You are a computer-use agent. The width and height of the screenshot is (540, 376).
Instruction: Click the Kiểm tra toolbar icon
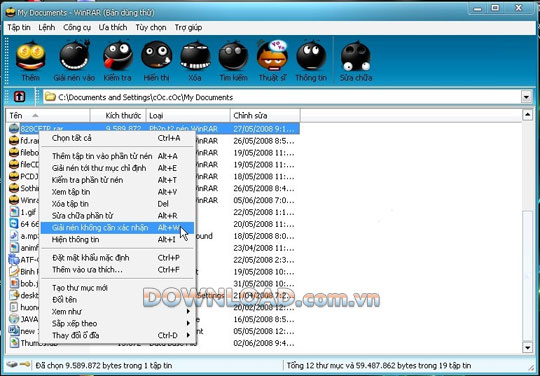(x=118, y=56)
